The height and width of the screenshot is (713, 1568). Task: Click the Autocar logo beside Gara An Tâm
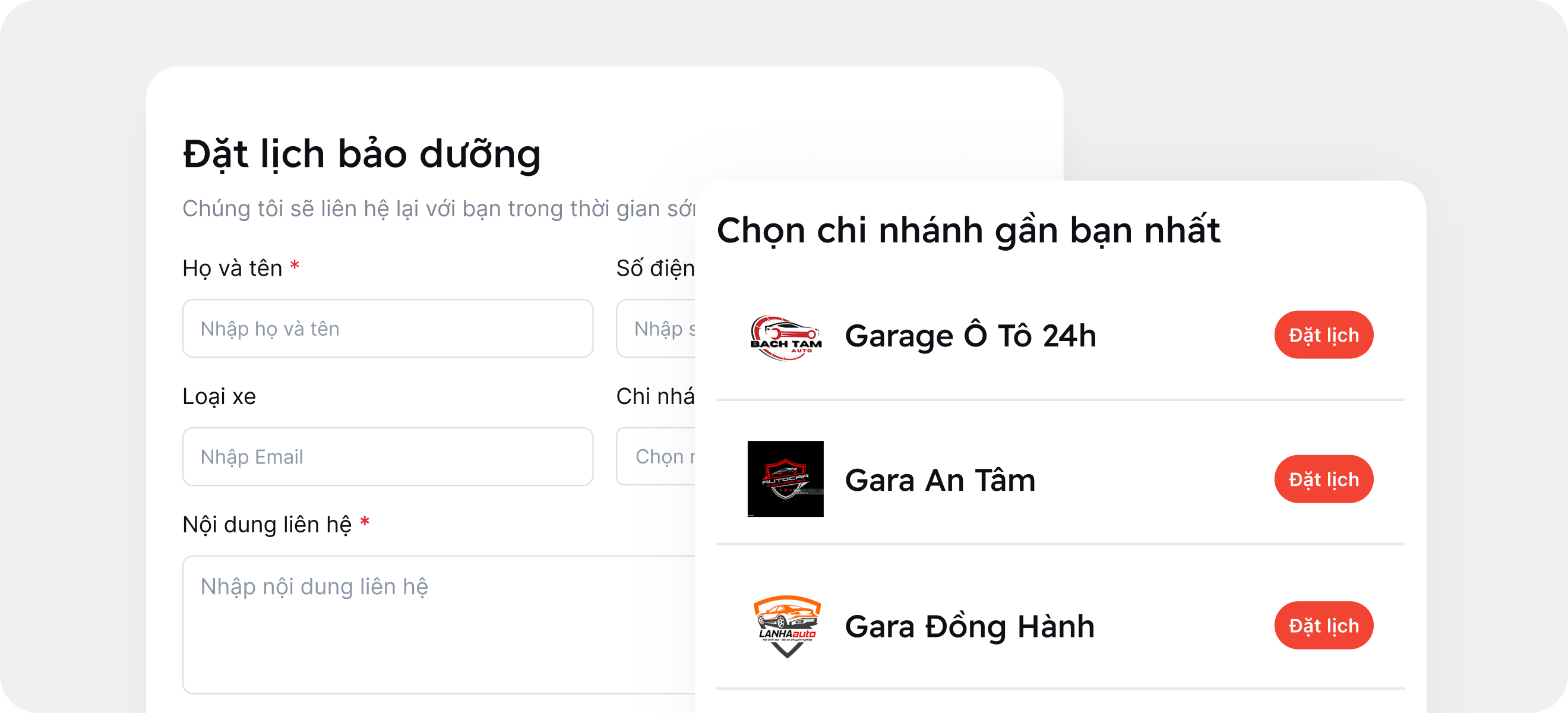(785, 478)
